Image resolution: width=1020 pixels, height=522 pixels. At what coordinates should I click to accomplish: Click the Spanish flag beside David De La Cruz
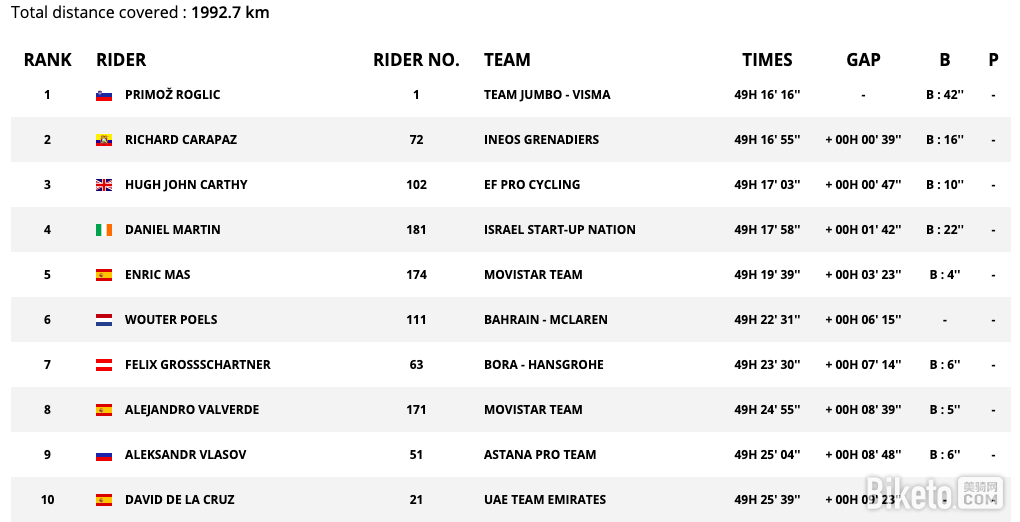[103, 500]
